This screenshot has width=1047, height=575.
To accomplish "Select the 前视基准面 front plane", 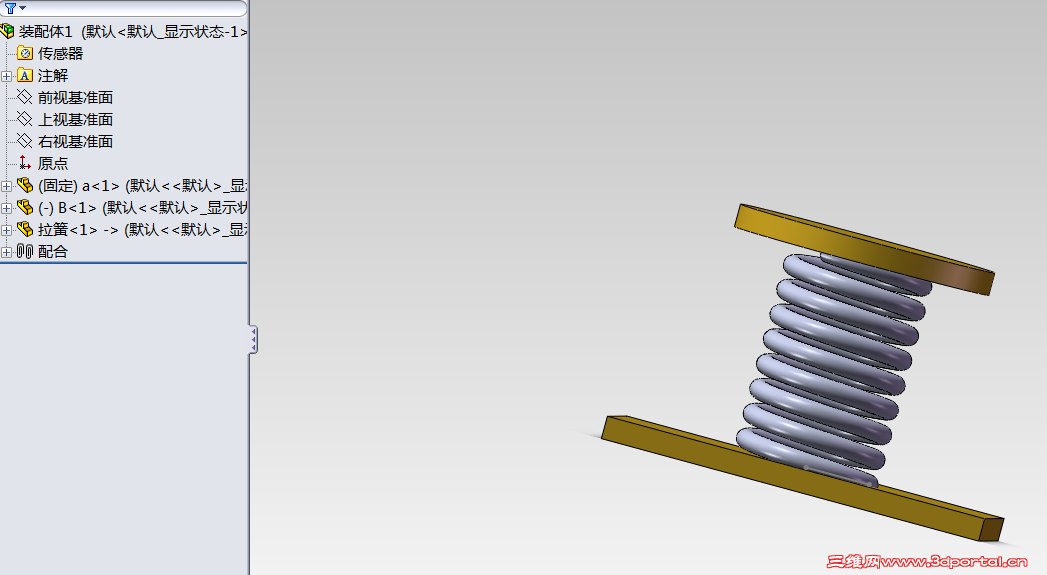I will [x=75, y=98].
